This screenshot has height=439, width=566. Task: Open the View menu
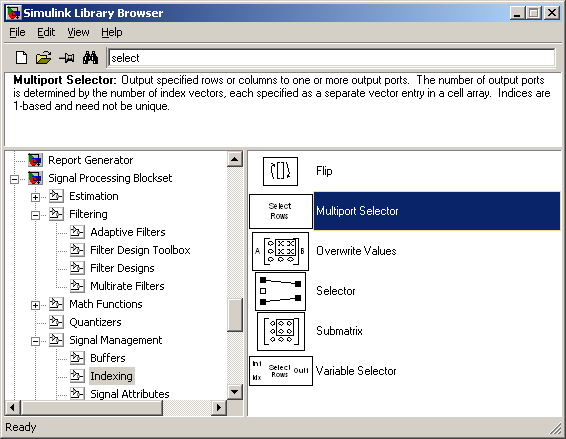click(x=78, y=32)
